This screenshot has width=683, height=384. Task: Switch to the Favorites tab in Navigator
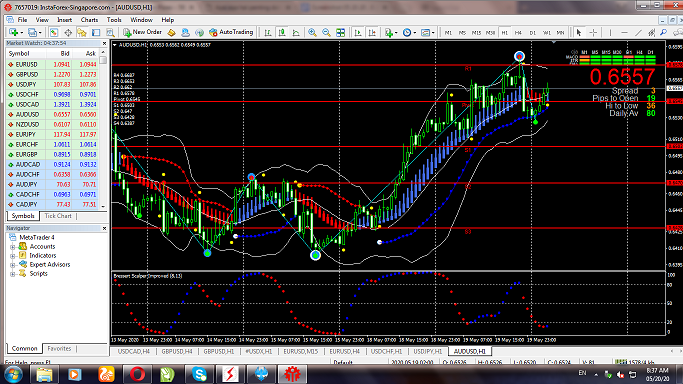click(x=59, y=348)
